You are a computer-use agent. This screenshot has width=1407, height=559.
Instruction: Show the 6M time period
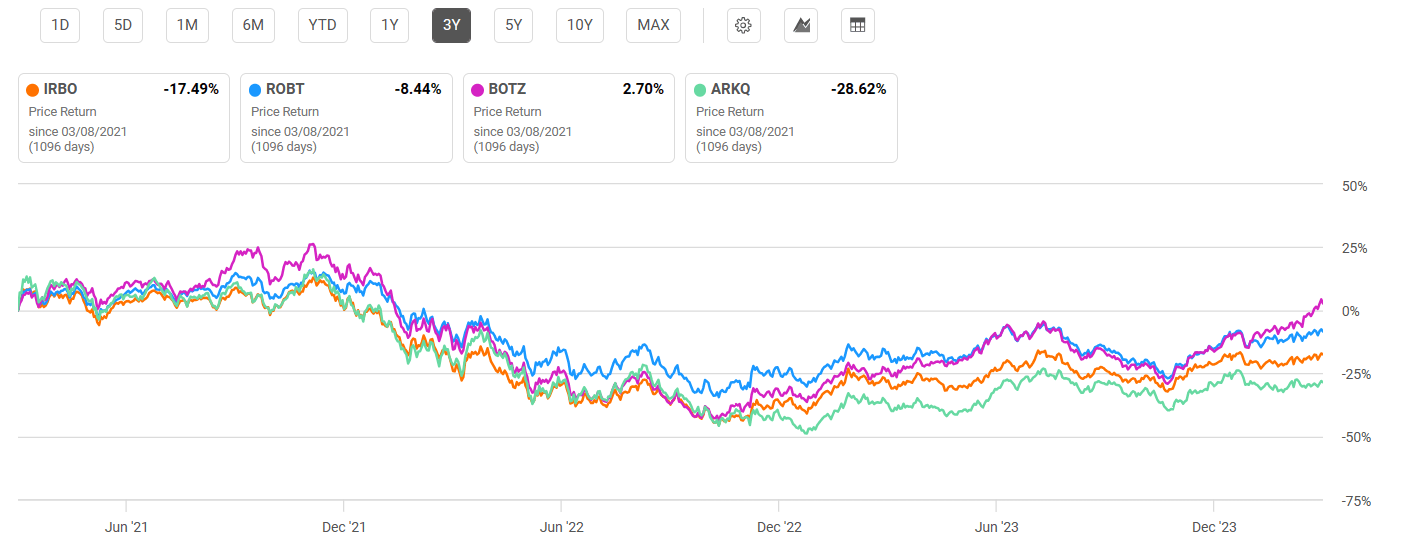click(253, 25)
